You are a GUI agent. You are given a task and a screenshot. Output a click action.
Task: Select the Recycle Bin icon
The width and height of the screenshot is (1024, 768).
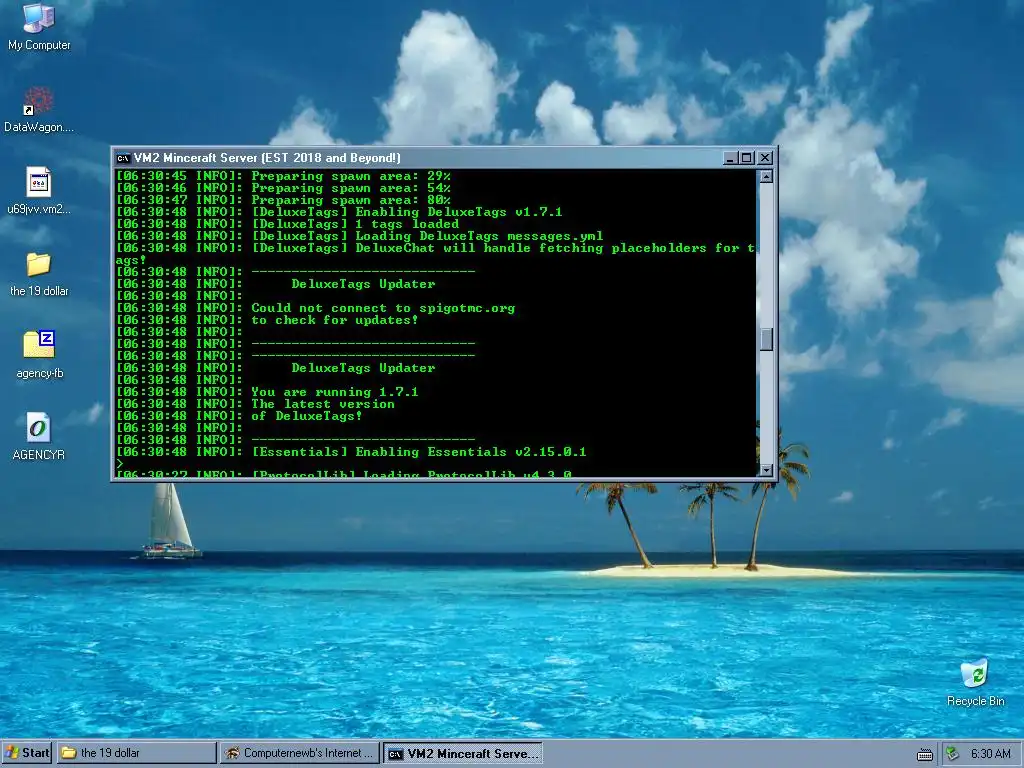(x=975, y=682)
